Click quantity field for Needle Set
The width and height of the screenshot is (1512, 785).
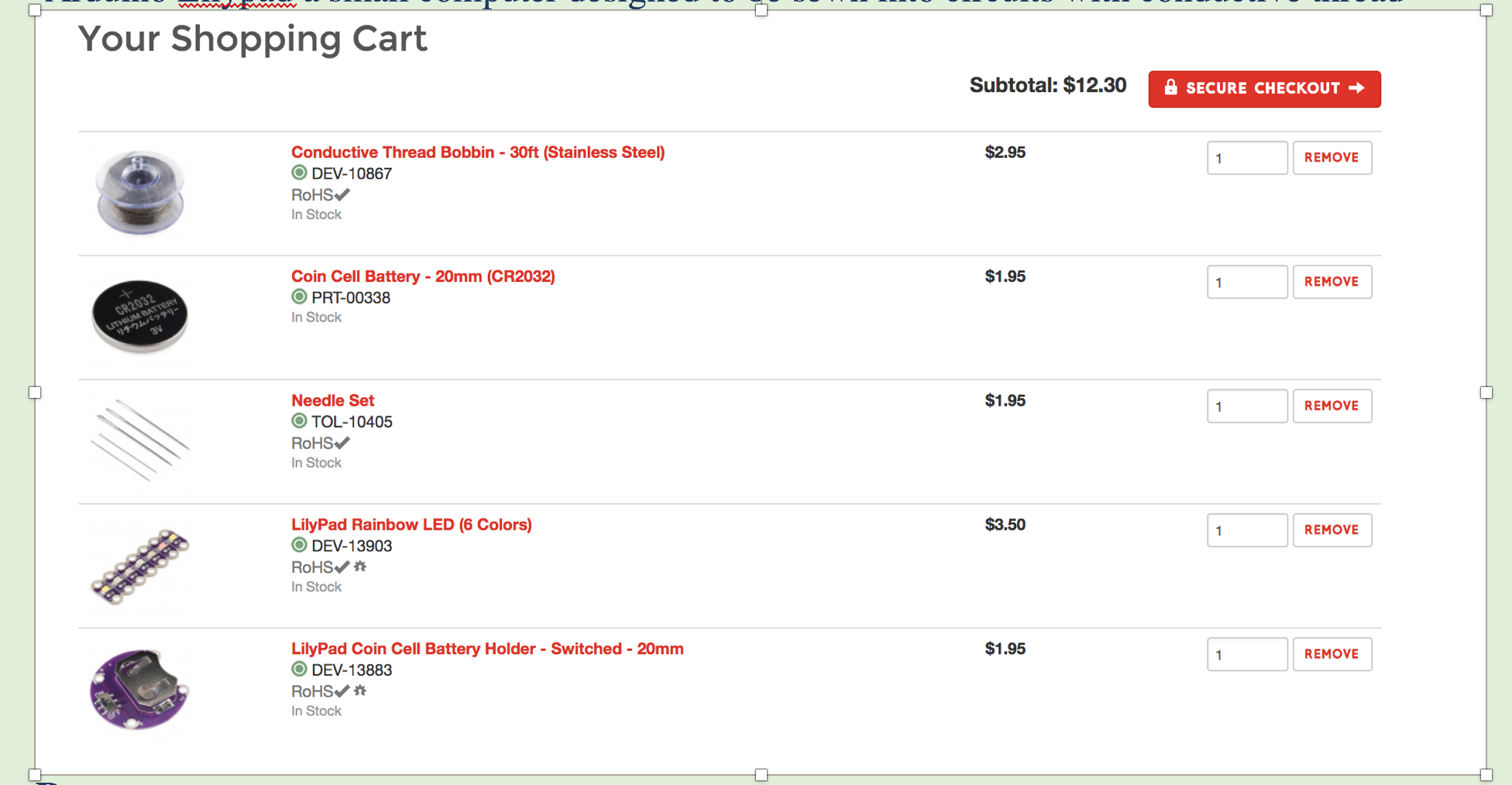point(1247,406)
